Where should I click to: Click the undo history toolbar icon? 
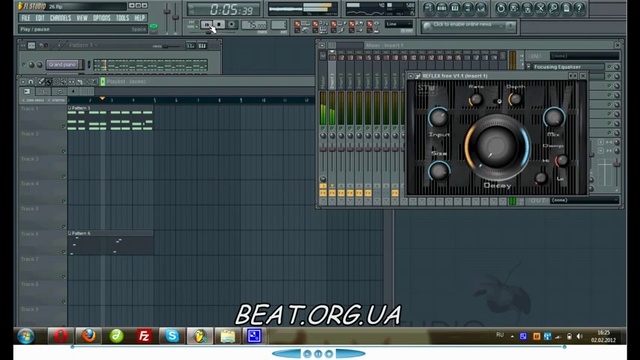[x=501, y=8]
